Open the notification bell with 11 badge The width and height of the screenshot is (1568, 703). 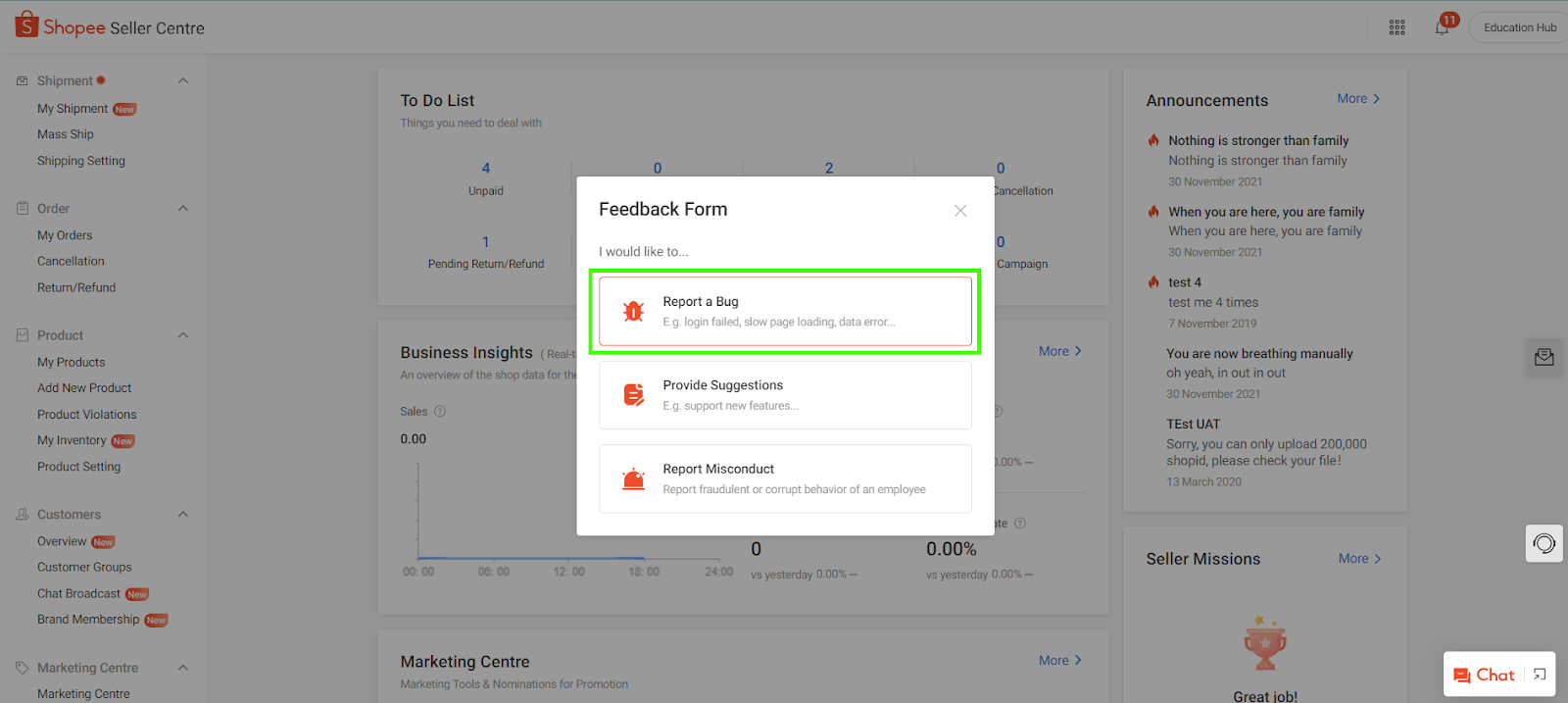pyautogui.click(x=1442, y=27)
